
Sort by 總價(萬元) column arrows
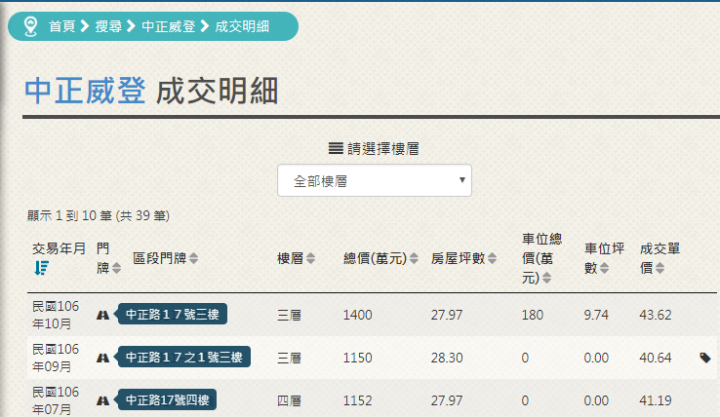(414, 258)
